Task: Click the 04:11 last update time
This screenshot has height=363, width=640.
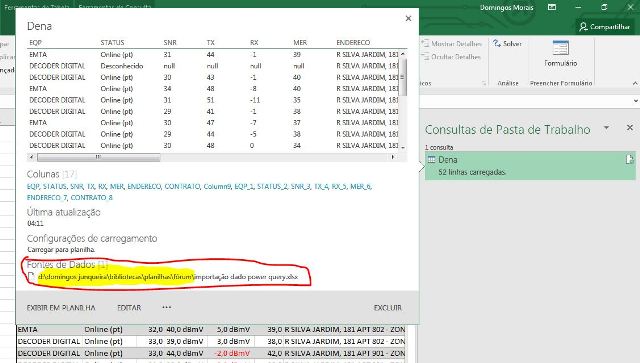Action: [35, 223]
